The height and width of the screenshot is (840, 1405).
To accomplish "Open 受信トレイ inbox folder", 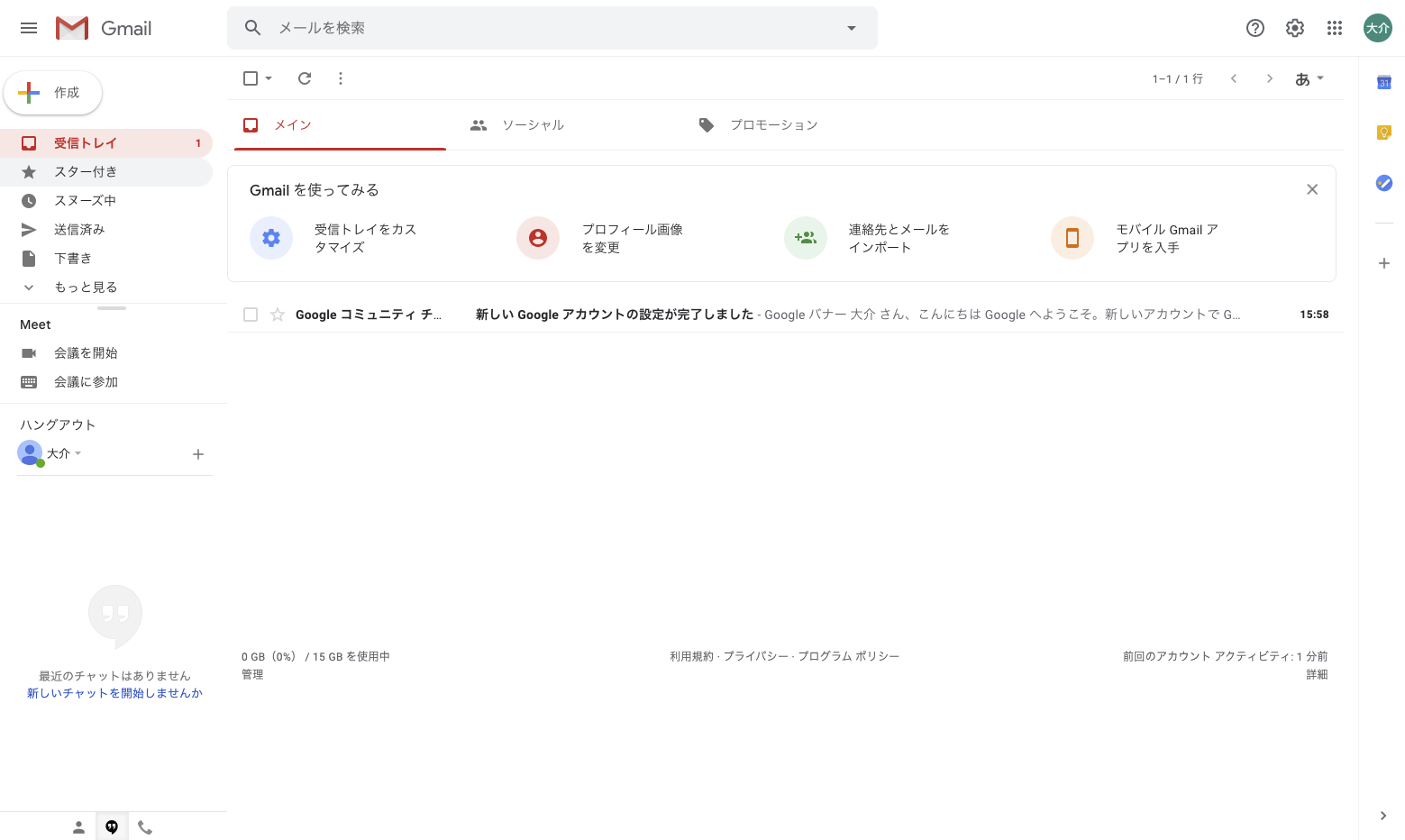I will [x=106, y=143].
